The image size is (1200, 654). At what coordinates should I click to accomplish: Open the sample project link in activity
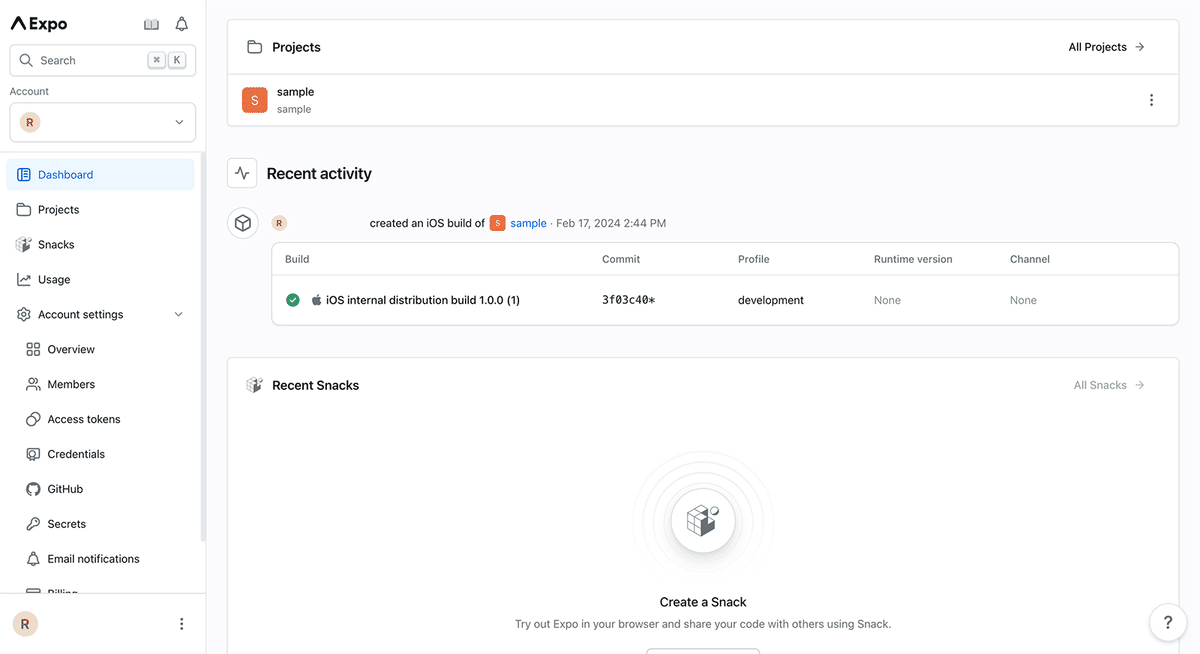click(528, 223)
